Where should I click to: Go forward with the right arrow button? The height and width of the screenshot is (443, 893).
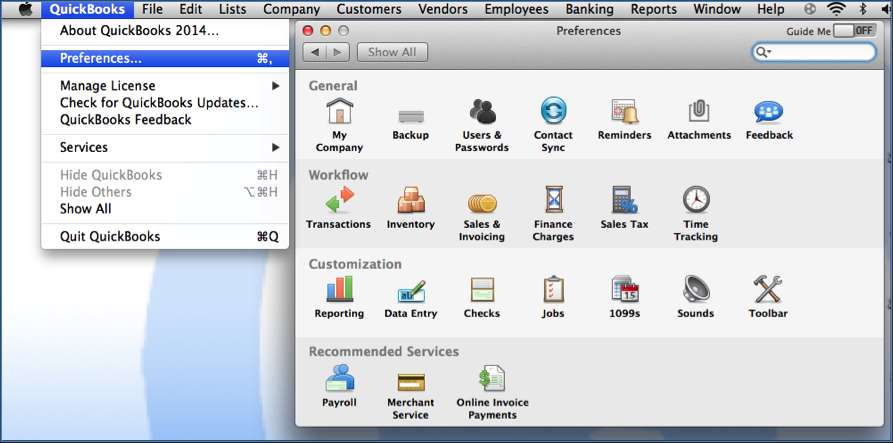(338, 52)
